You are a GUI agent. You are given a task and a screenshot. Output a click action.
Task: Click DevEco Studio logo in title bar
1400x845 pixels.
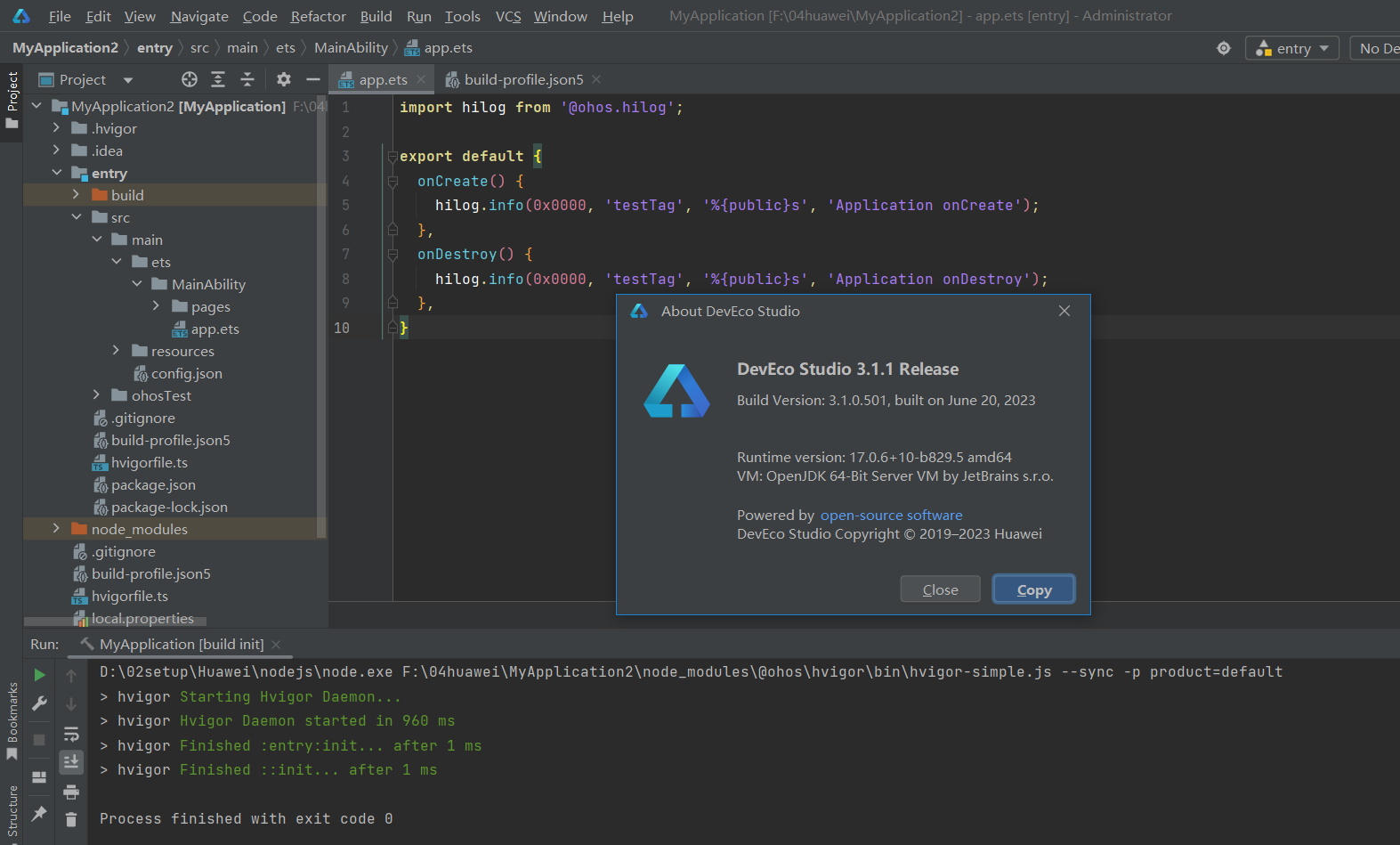[21, 16]
